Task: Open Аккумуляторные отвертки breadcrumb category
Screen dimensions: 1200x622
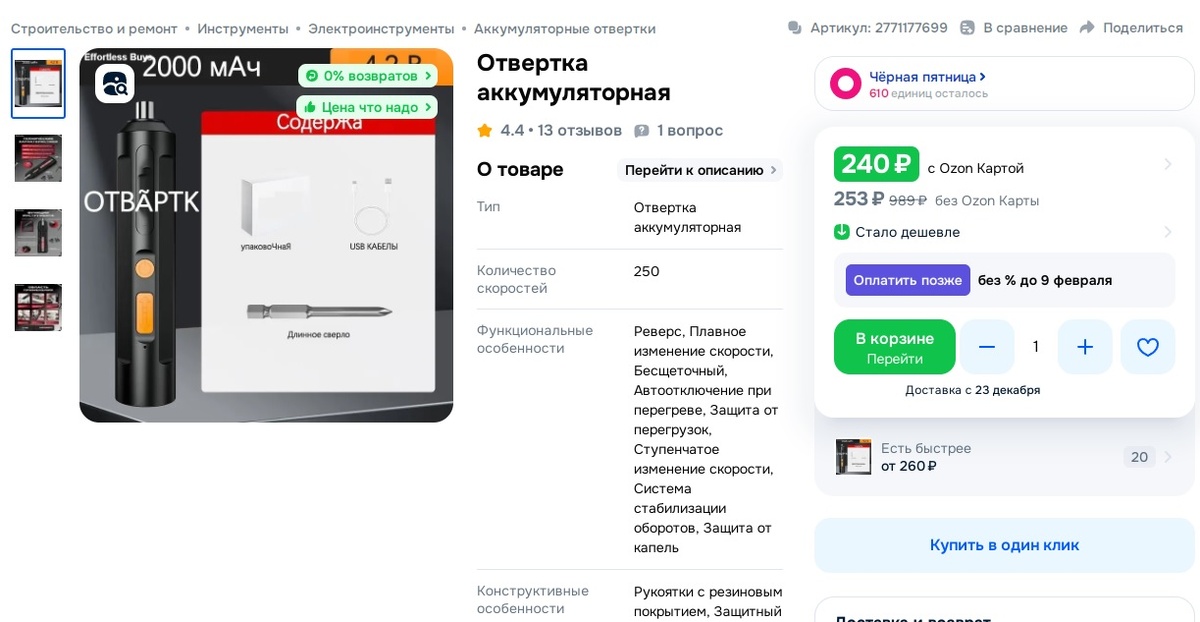Action: pyautogui.click(x=565, y=28)
